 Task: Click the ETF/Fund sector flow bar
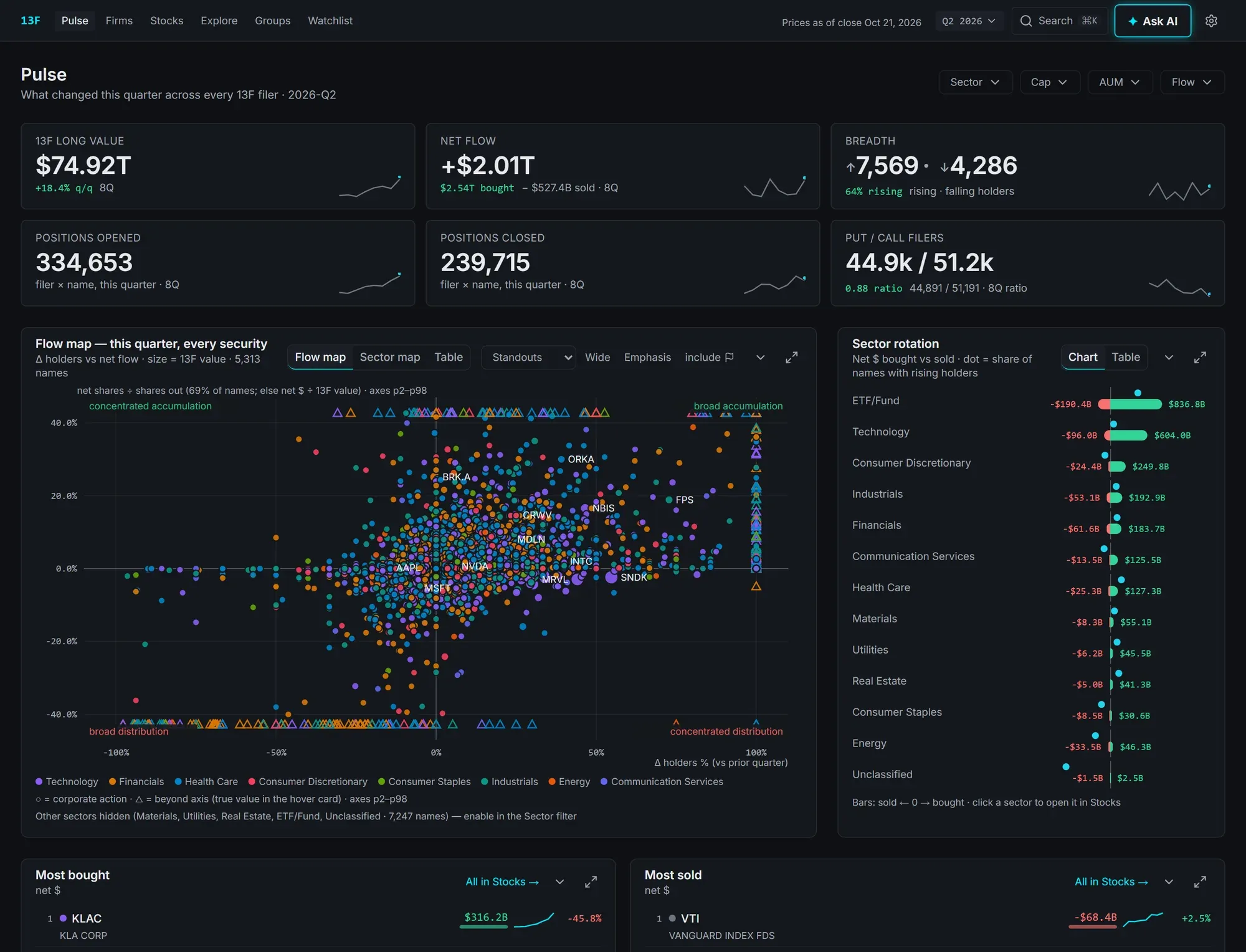pos(1130,404)
